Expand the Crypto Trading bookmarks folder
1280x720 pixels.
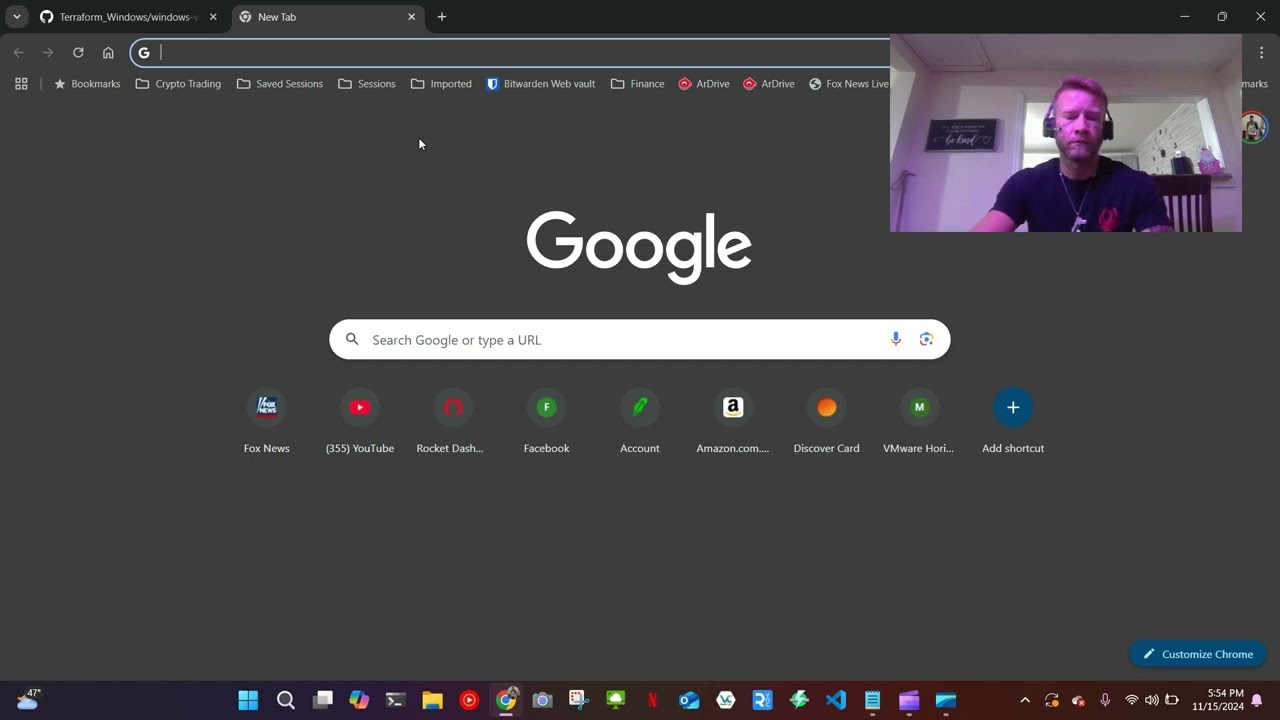pyautogui.click(x=178, y=84)
